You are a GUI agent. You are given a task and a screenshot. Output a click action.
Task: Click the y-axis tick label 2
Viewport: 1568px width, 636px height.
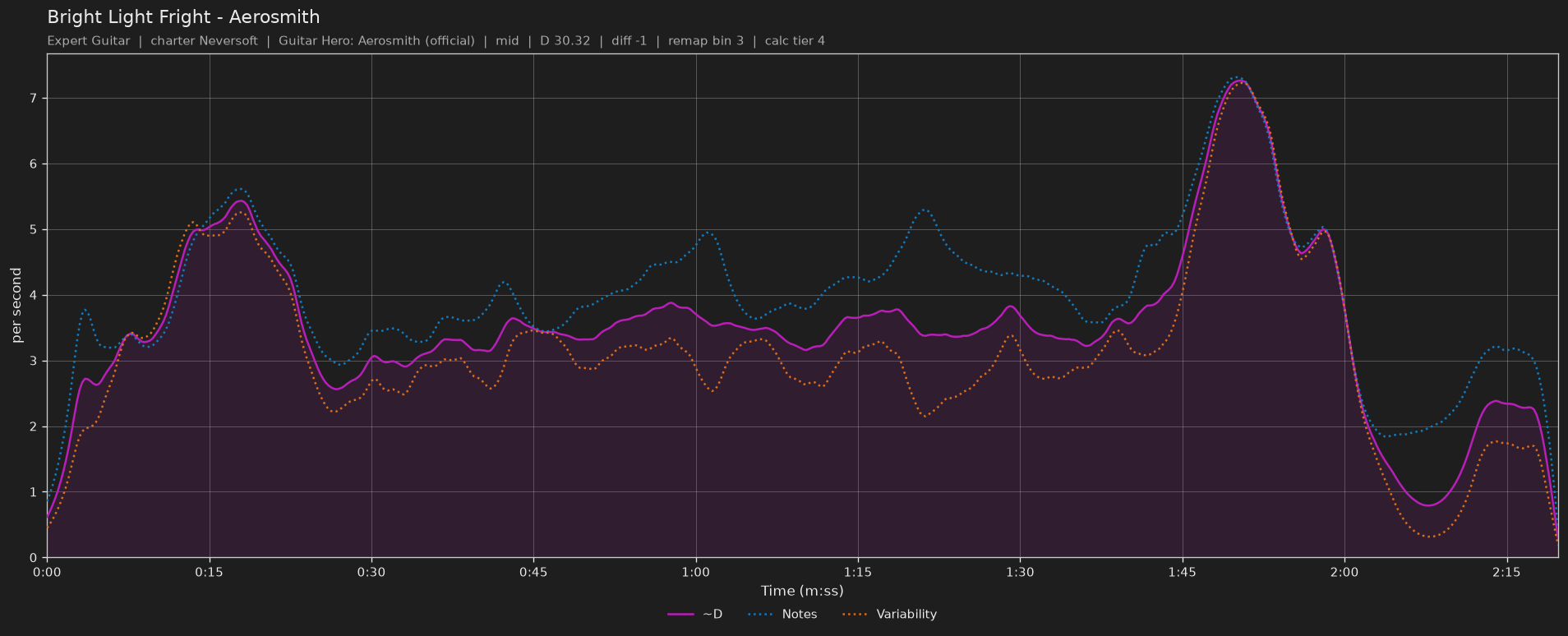[x=34, y=427]
